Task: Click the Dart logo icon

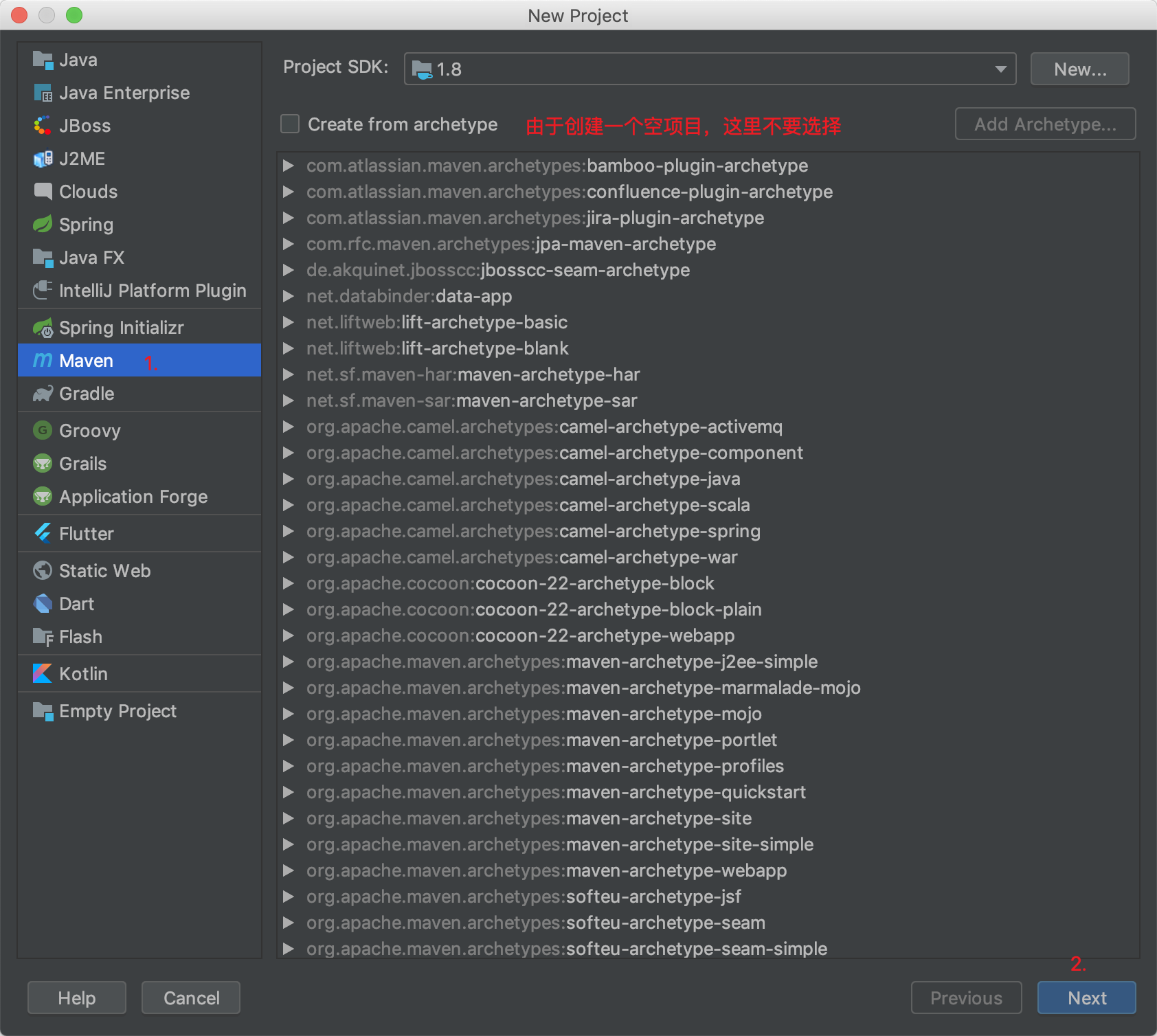Action: [x=43, y=604]
